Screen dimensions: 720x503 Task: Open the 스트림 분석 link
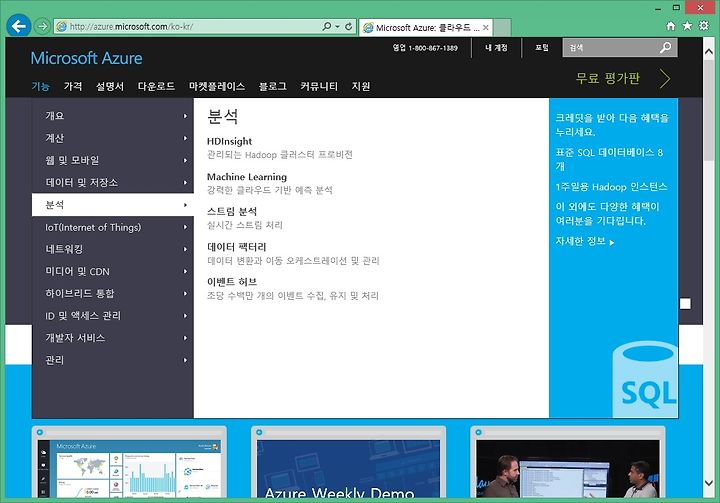232,212
